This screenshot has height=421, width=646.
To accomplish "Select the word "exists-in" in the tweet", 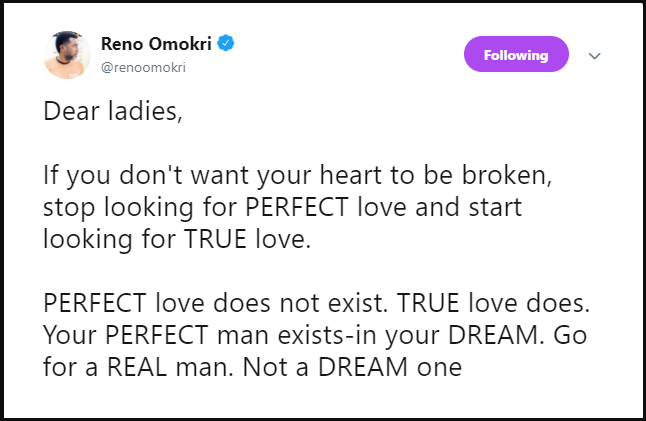I will (327, 335).
